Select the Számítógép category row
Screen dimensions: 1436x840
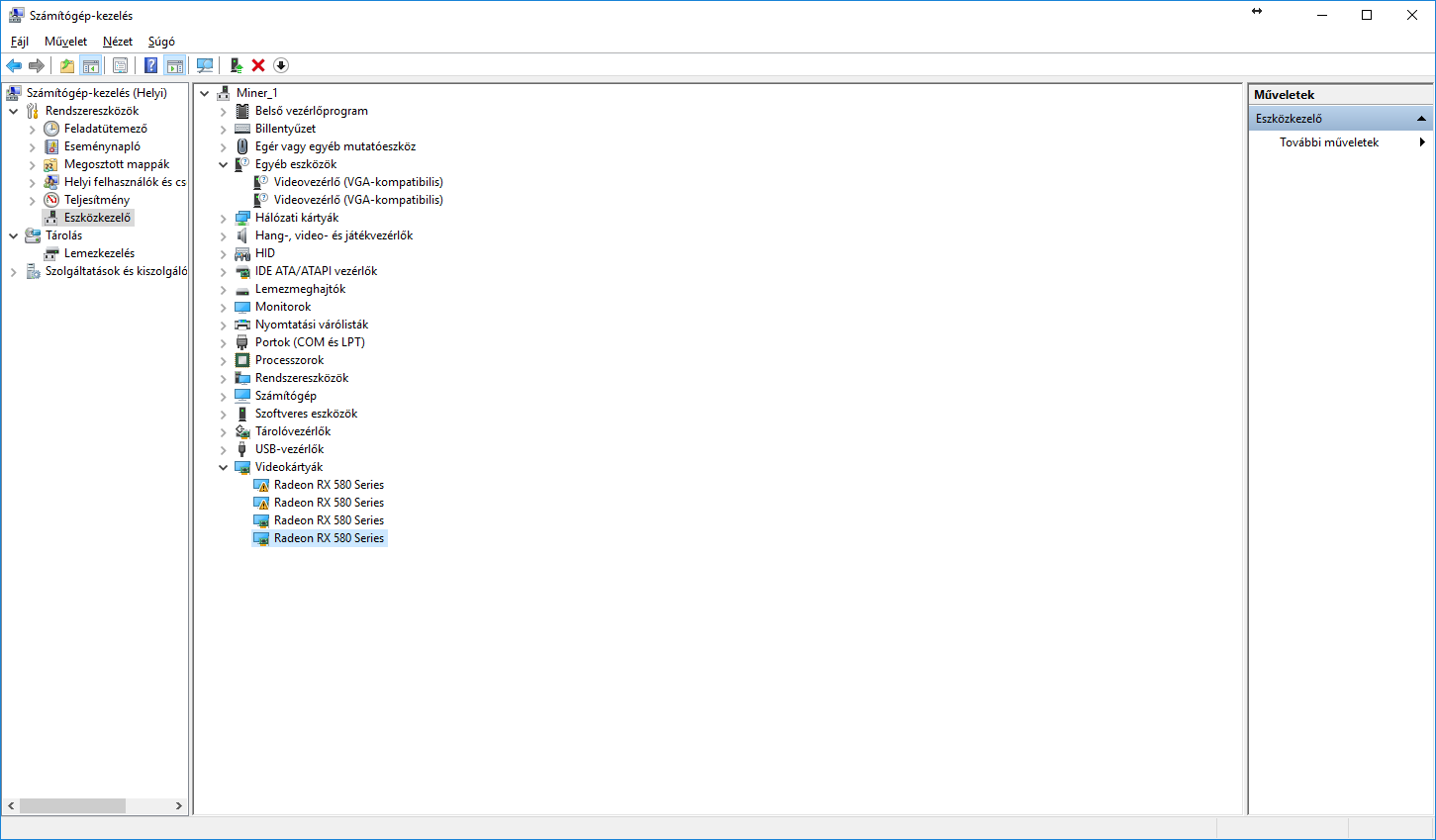(285, 396)
